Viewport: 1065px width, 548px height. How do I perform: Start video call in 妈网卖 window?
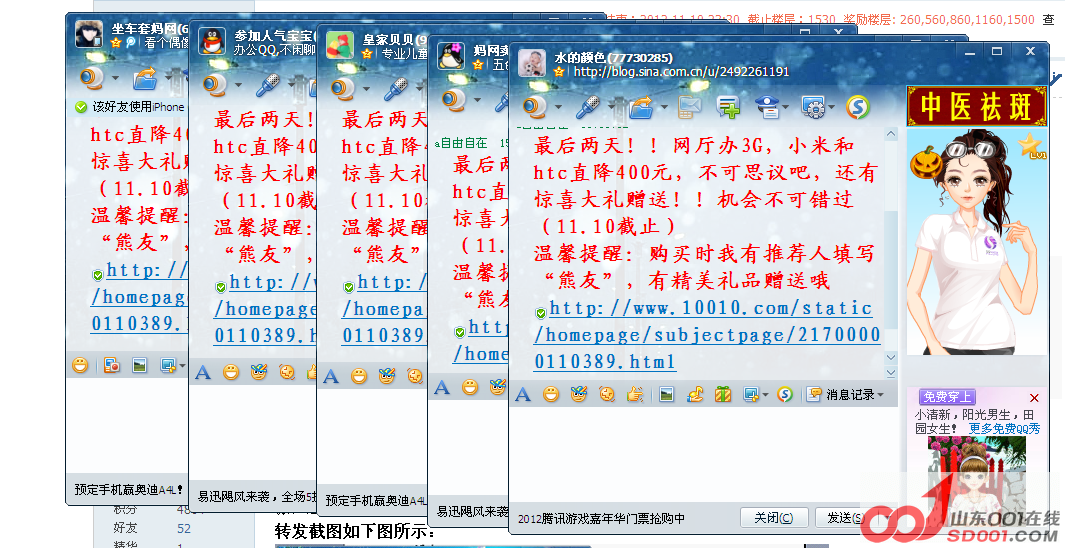coord(453,100)
